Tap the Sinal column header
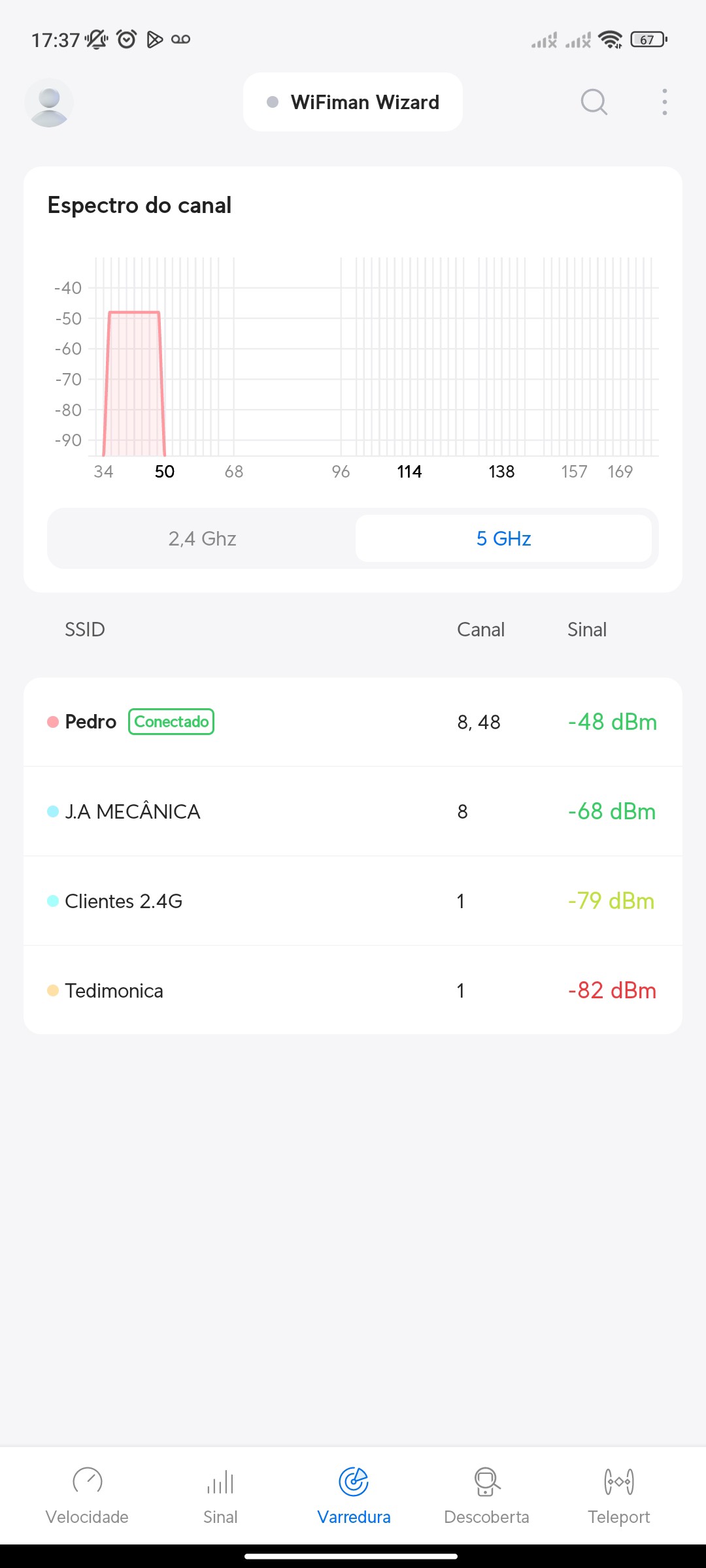 (587, 629)
